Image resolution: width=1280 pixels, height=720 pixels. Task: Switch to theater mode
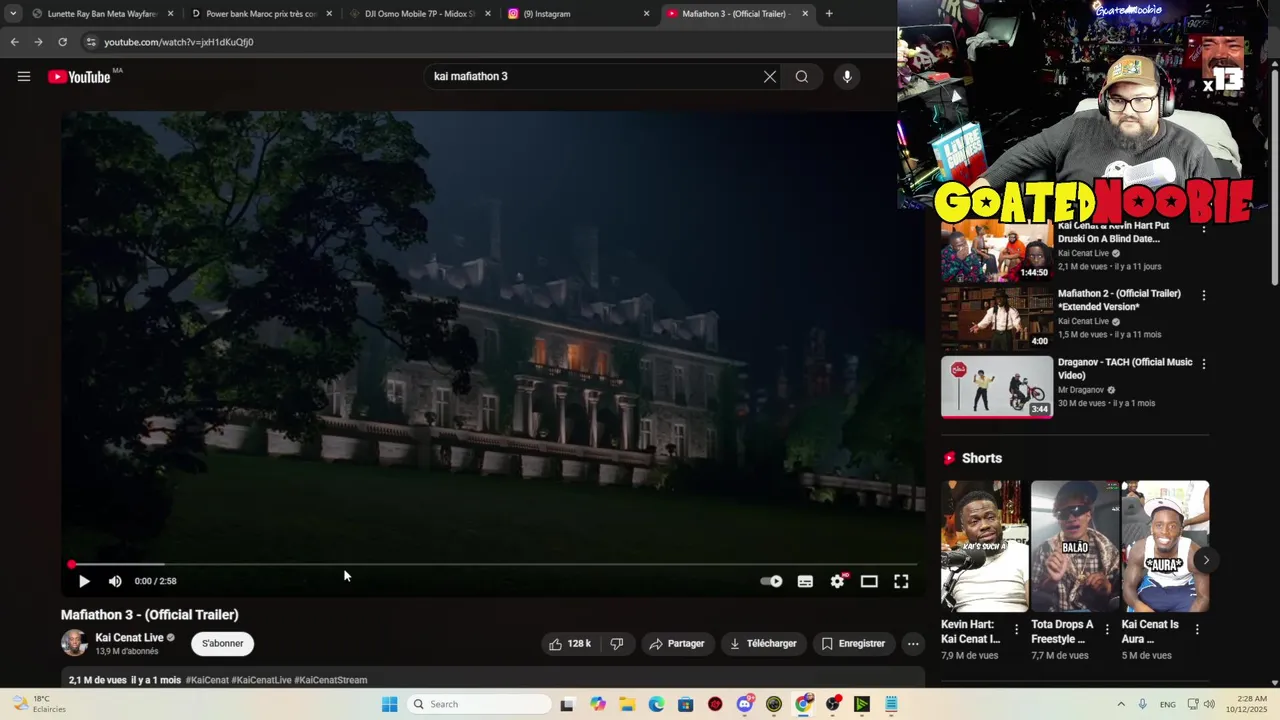(x=869, y=581)
